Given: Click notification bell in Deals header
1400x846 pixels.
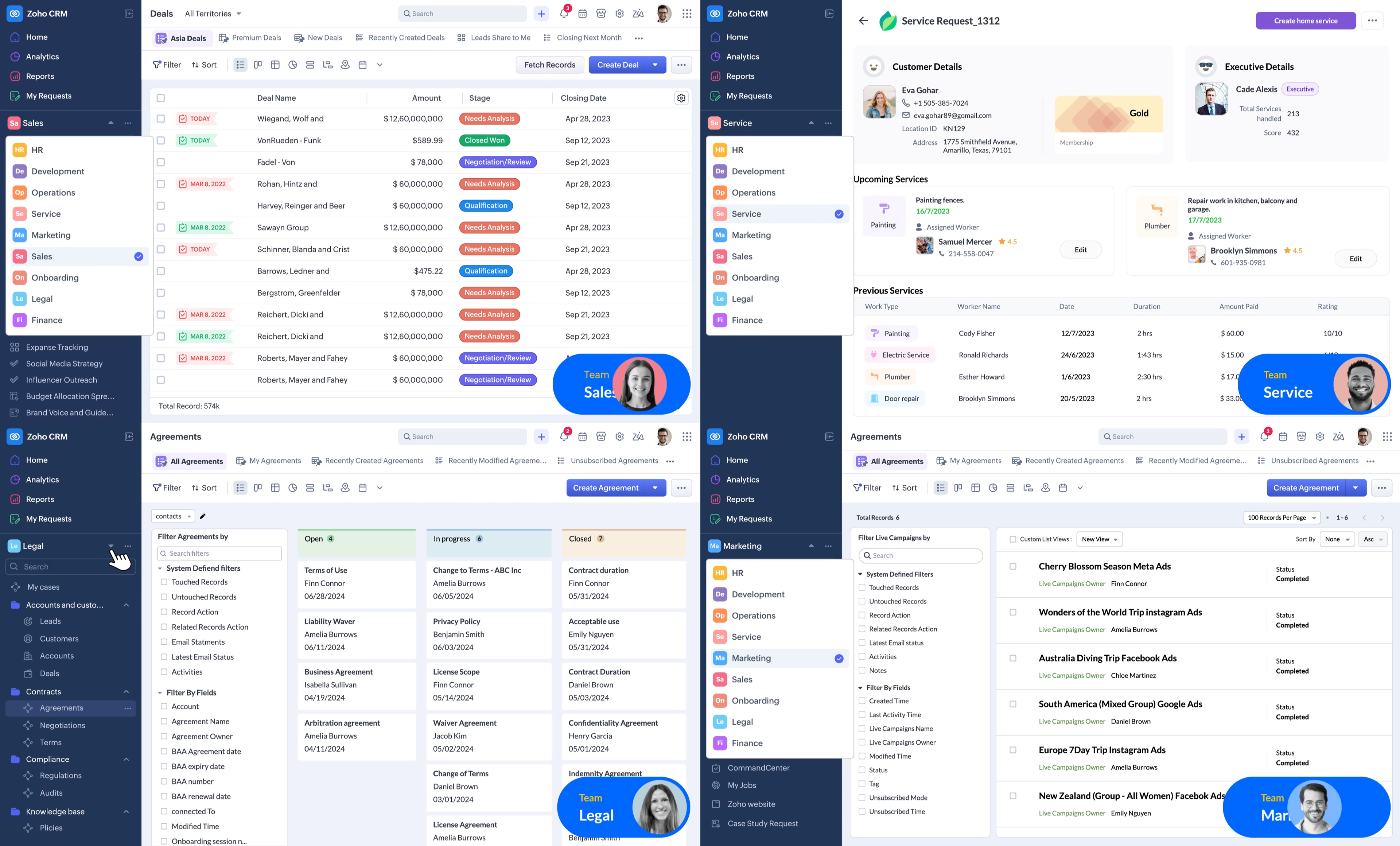Looking at the screenshot, I should 564,13.
